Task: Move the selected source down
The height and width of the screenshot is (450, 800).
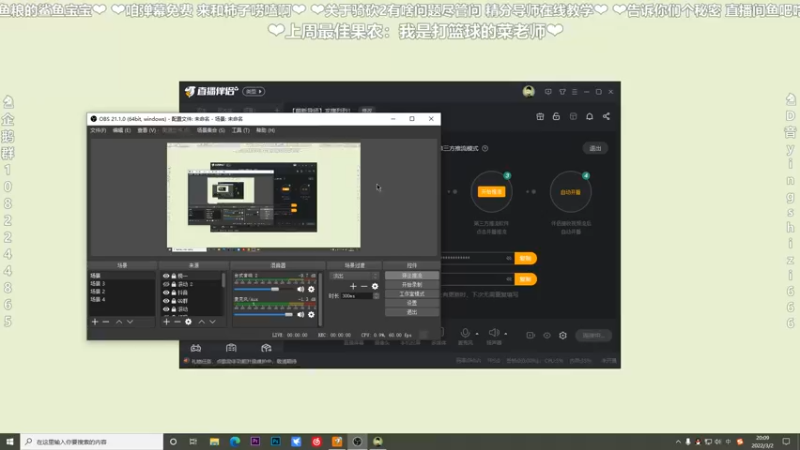Action: tap(213, 322)
